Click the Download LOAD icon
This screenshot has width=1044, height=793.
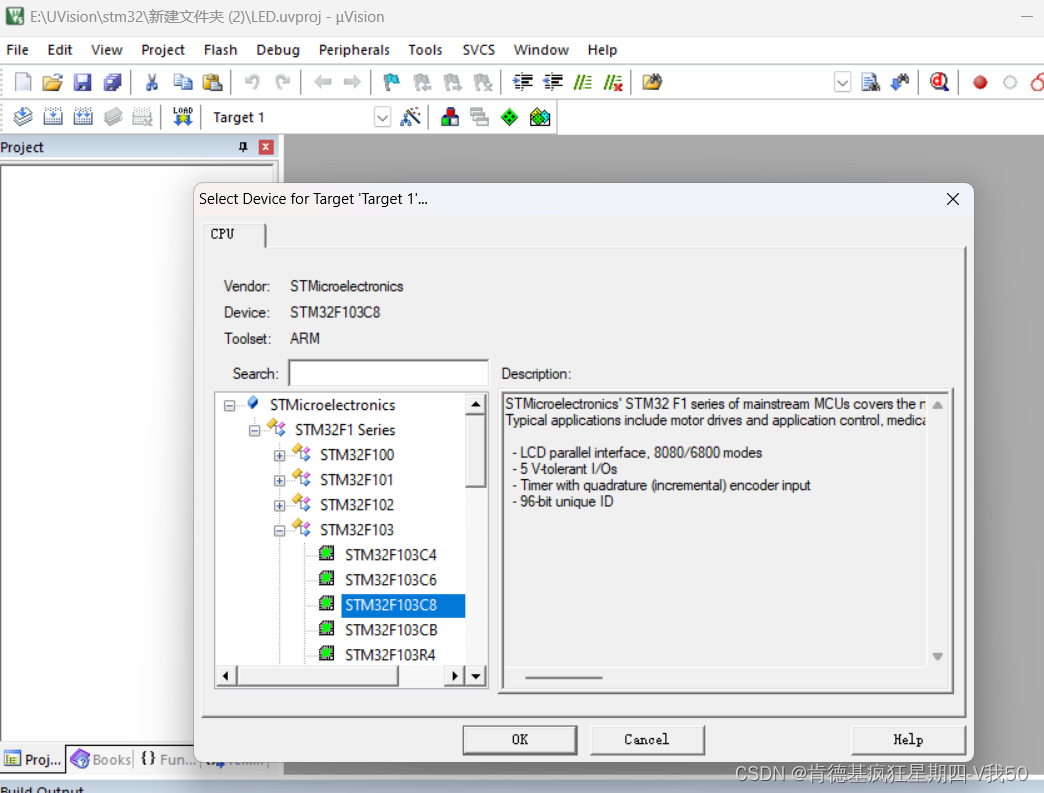(x=182, y=117)
